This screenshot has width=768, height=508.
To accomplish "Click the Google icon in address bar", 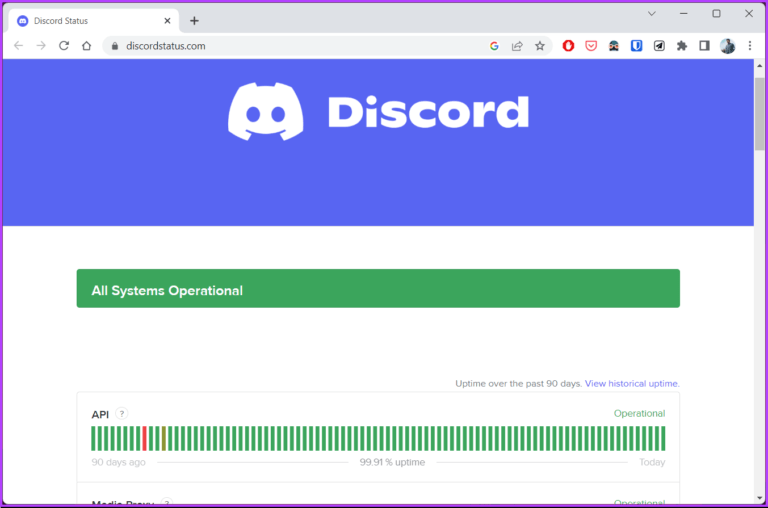I will pyautogui.click(x=494, y=46).
